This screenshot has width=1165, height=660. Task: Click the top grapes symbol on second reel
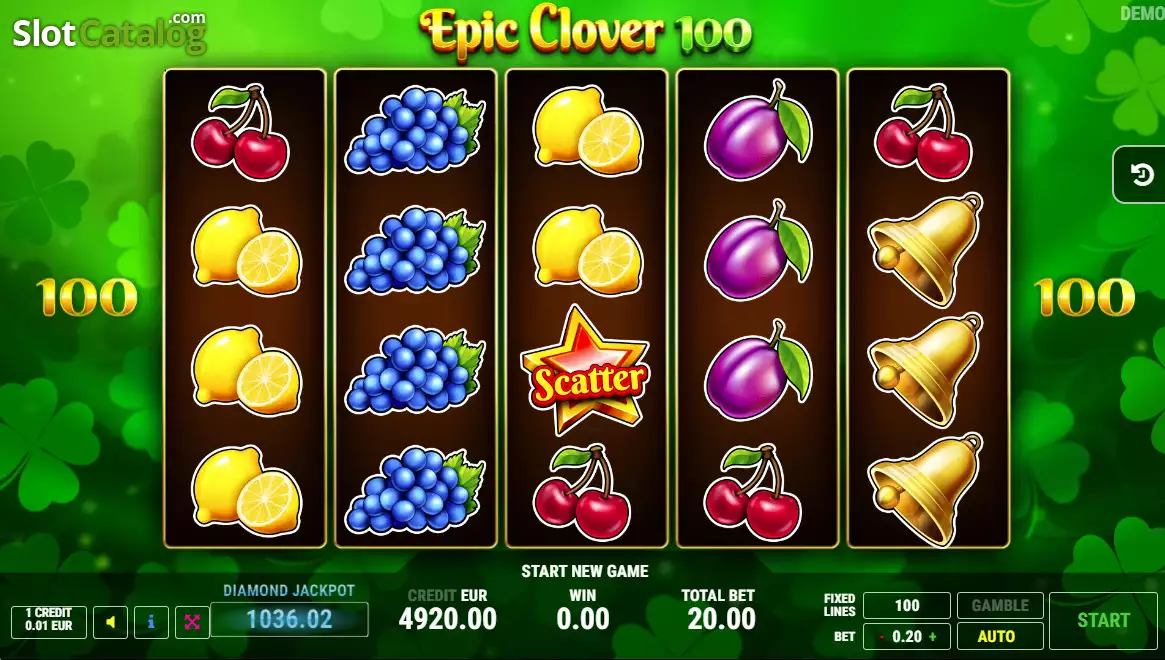pyautogui.click(x=415, y=130)
